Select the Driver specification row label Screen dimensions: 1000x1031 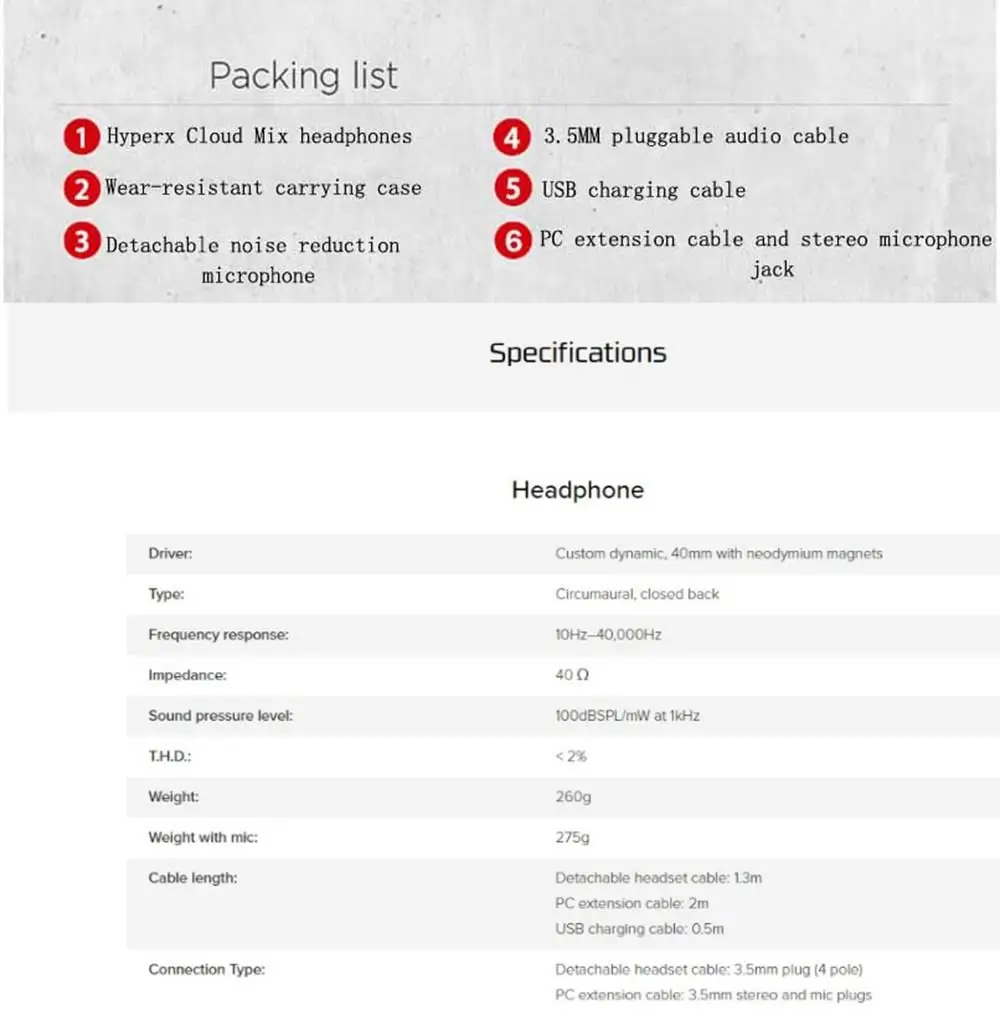click(x=170, y=554)
